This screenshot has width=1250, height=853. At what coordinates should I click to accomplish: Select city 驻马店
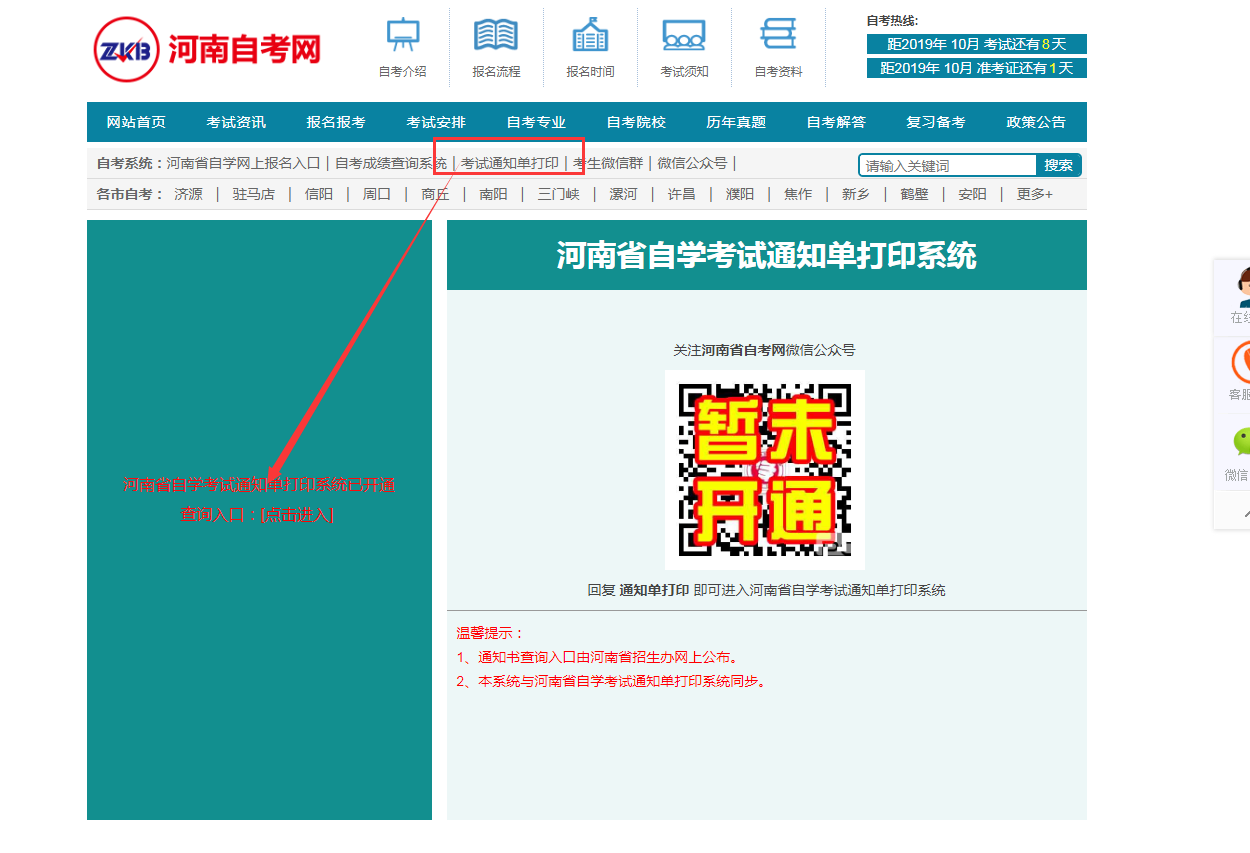pyautogui.click(x=253, y=194)
